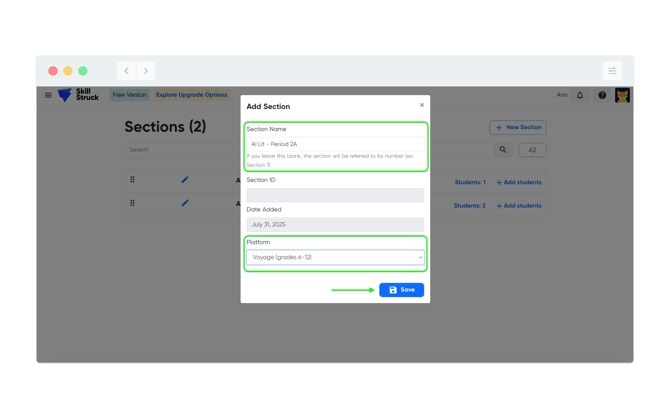670x418 pixels.
Task: Grab the second section's drag handle
Action: coord(132,203)
